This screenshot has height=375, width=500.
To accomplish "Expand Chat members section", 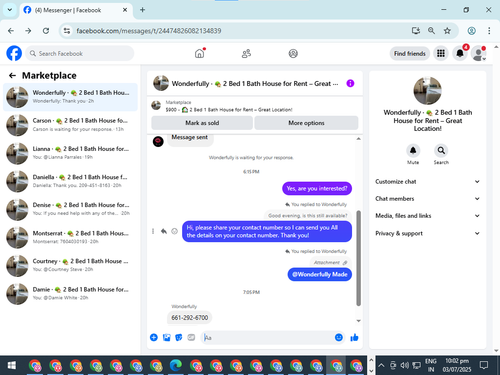I will tap(427, 199).
